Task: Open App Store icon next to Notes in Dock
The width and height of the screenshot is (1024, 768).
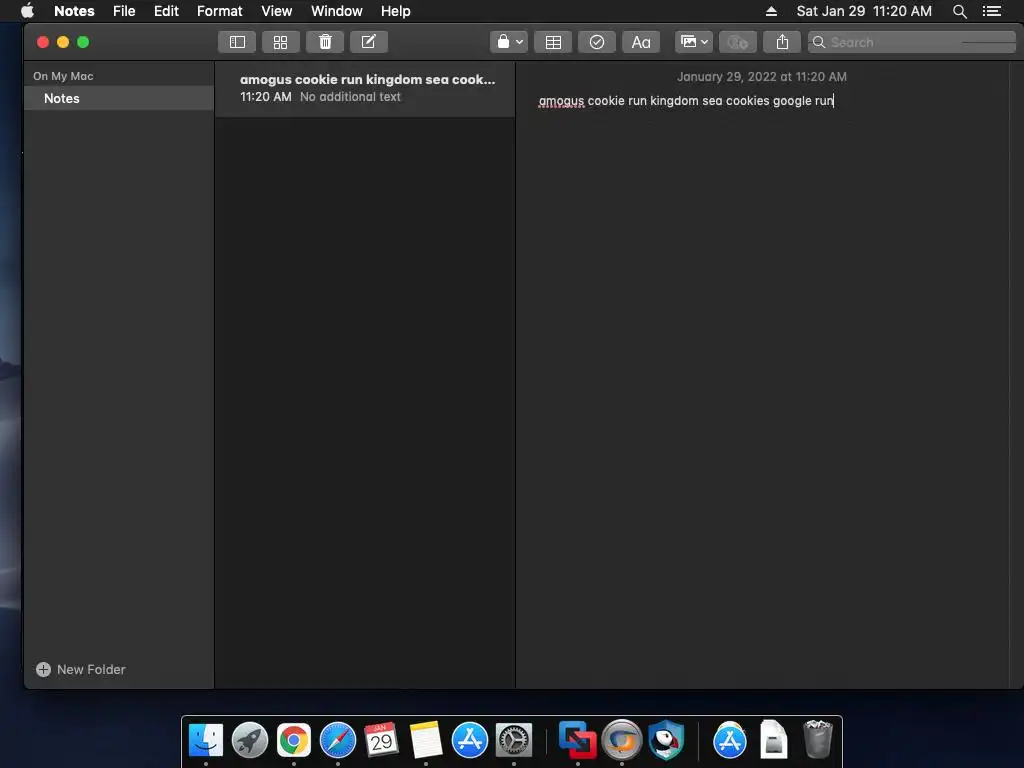Action: click(x=470, y=741)
